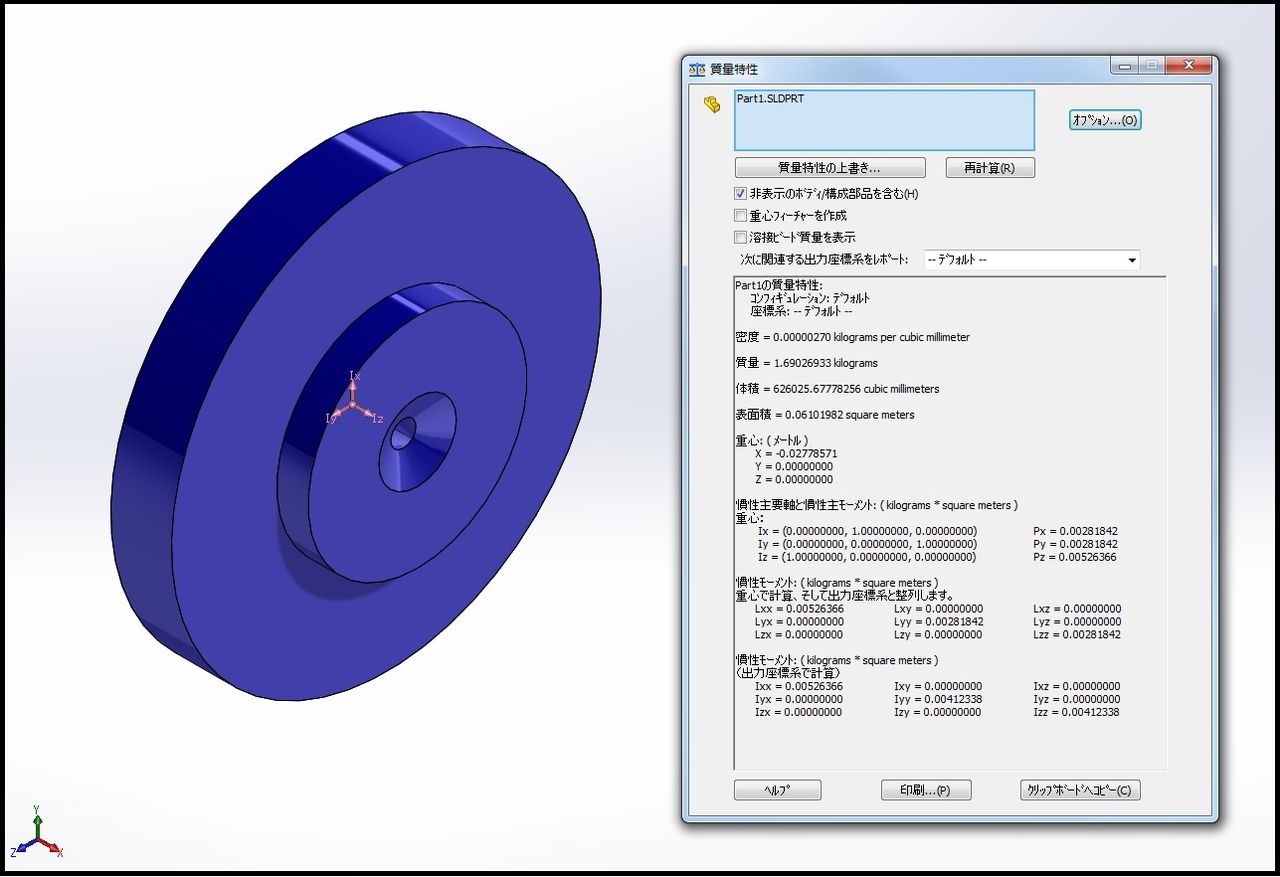Click the Y = 0.00000000 centroid value
Image resolution: width=1280 pixels, height=877 pixels.
pos(794,467)
